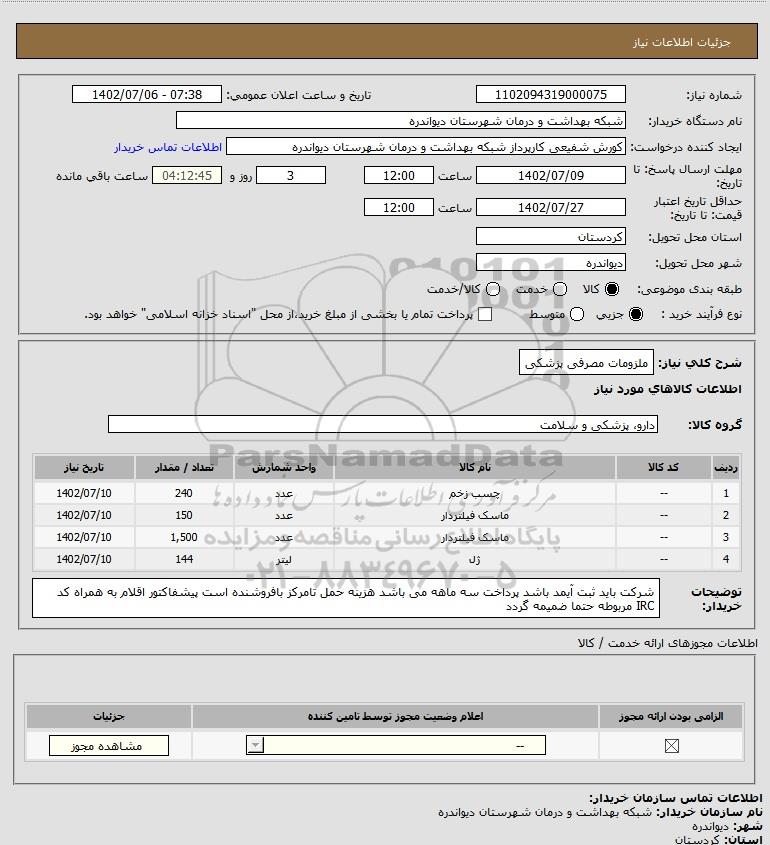
Task: Click the الزامی بودن ارائه مجوز header
Action: tap(671, 716)
